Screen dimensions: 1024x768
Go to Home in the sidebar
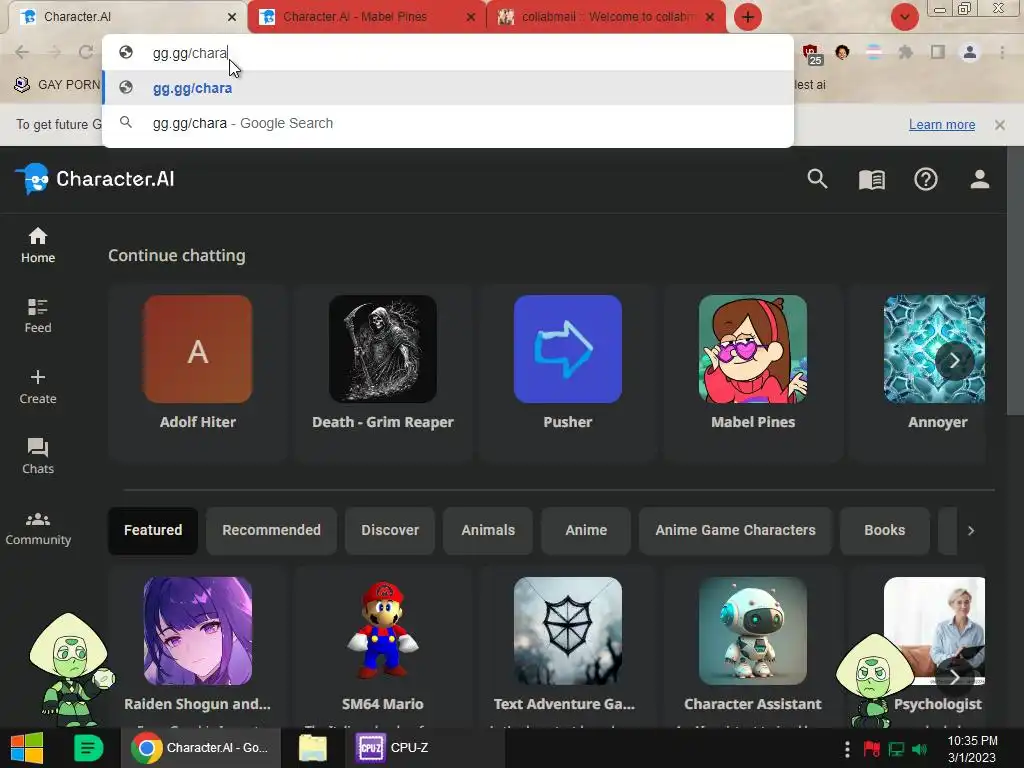(x=38, y=246)
